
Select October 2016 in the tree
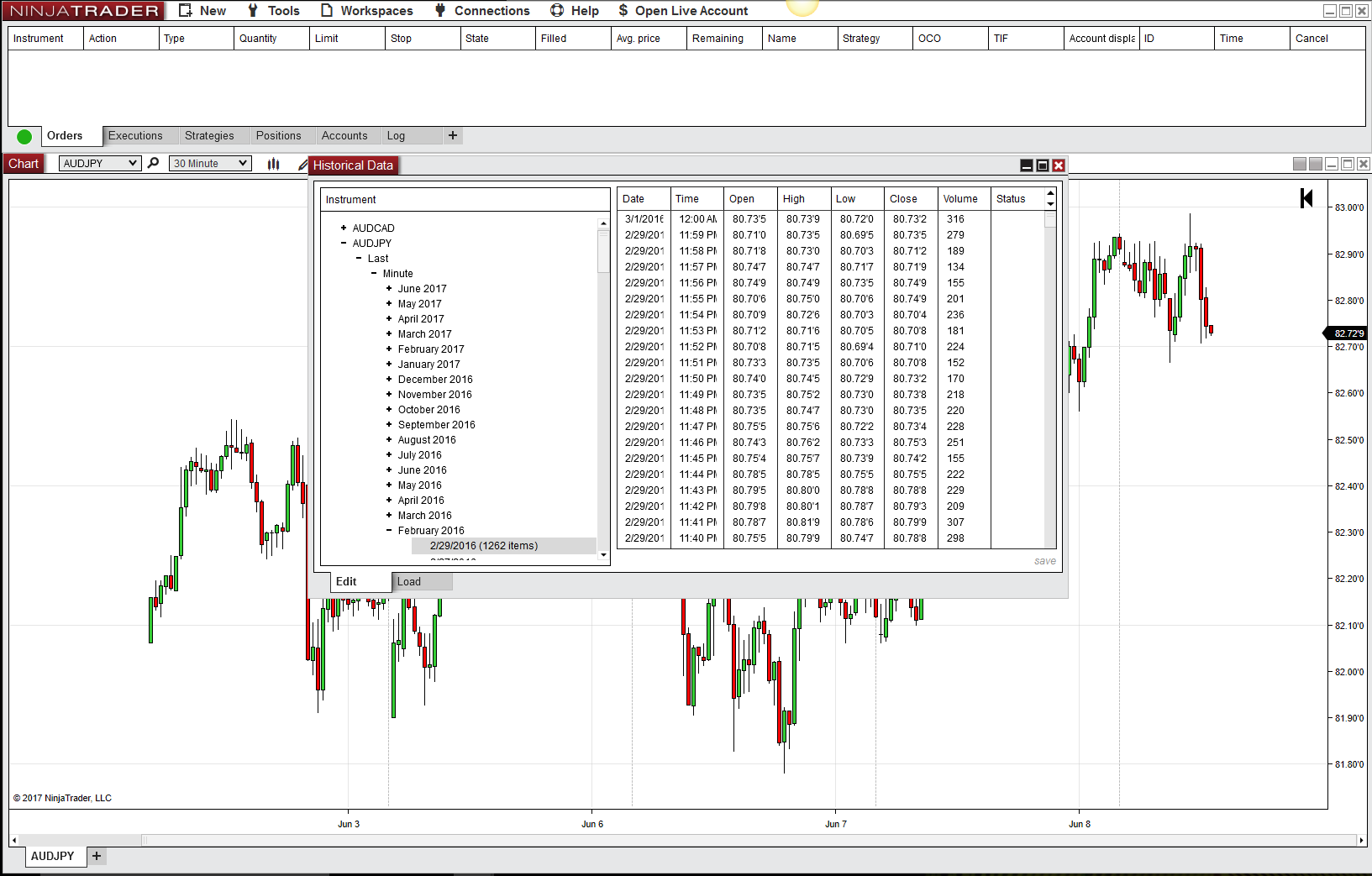pos(428,410)
